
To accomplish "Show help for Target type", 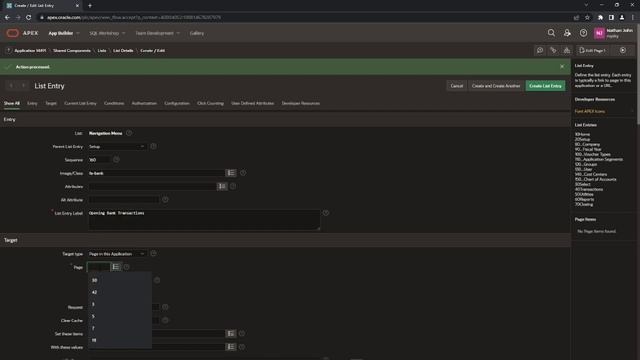I will (153, 253).
